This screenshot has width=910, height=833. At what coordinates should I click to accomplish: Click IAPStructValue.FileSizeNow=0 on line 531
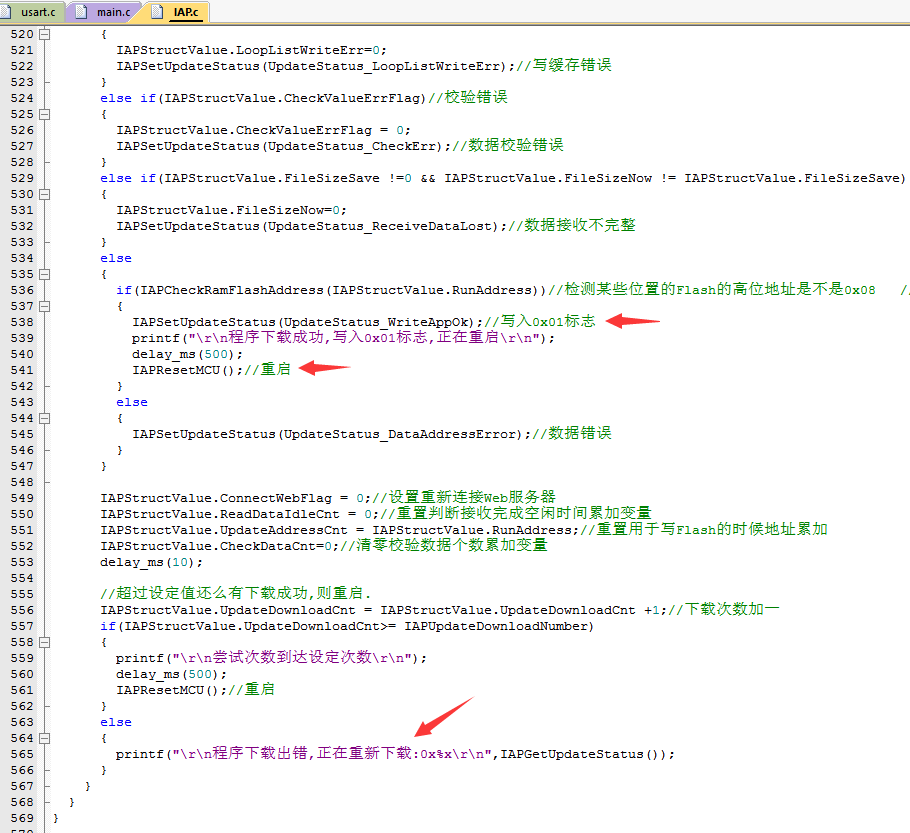tap(228, 210)
